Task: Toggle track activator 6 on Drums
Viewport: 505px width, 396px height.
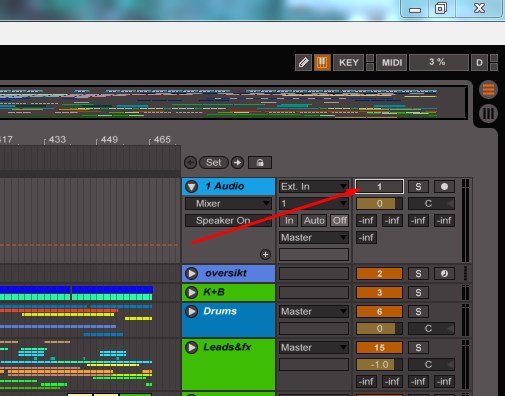Action: [379, 311]
